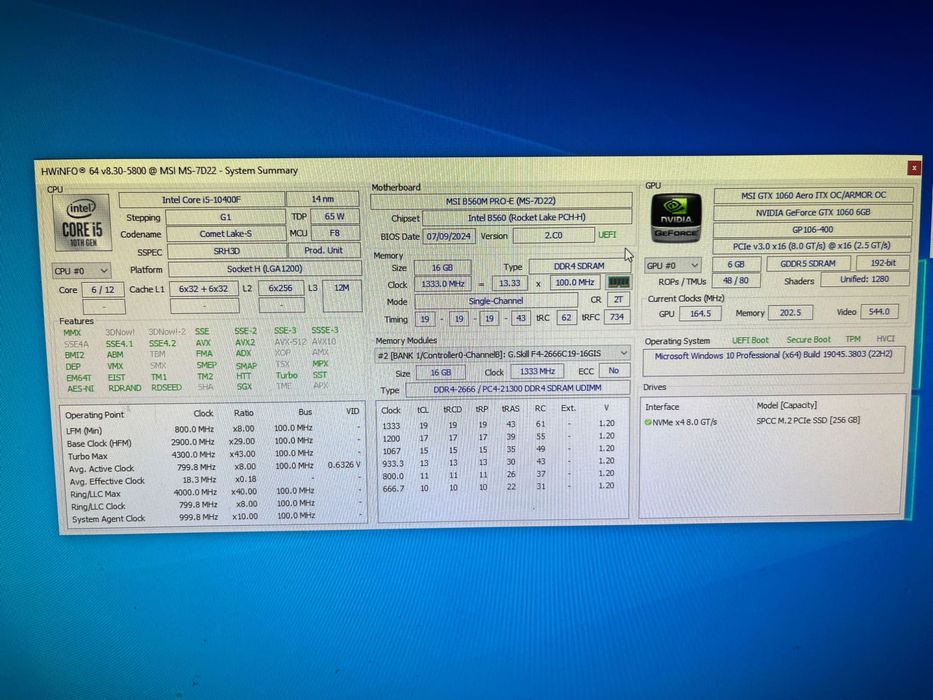This screenshot has height=700, width=933.
Task: Click the Intel B560 chipset field
Action: click(527, 218)
